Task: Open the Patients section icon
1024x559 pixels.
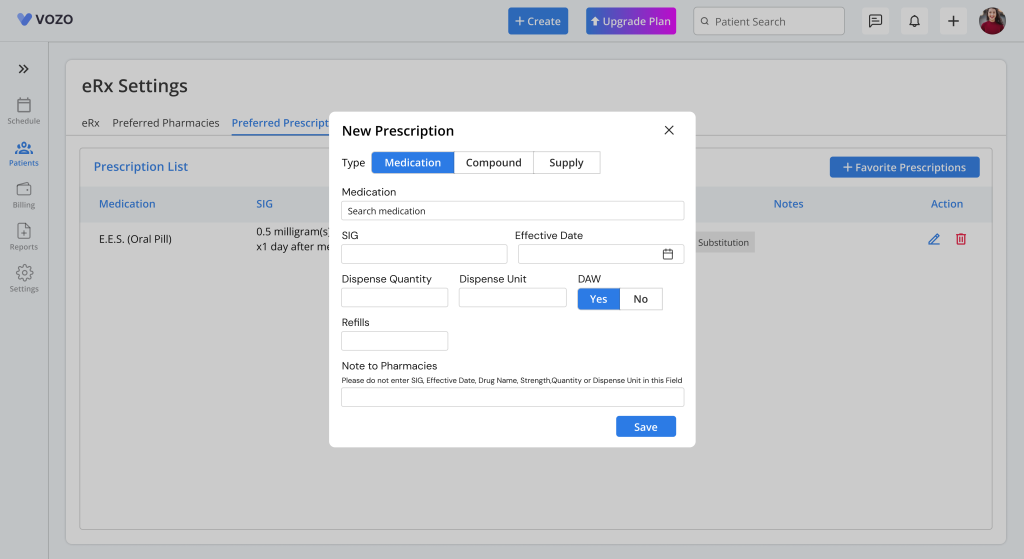Action: (24, 148)
